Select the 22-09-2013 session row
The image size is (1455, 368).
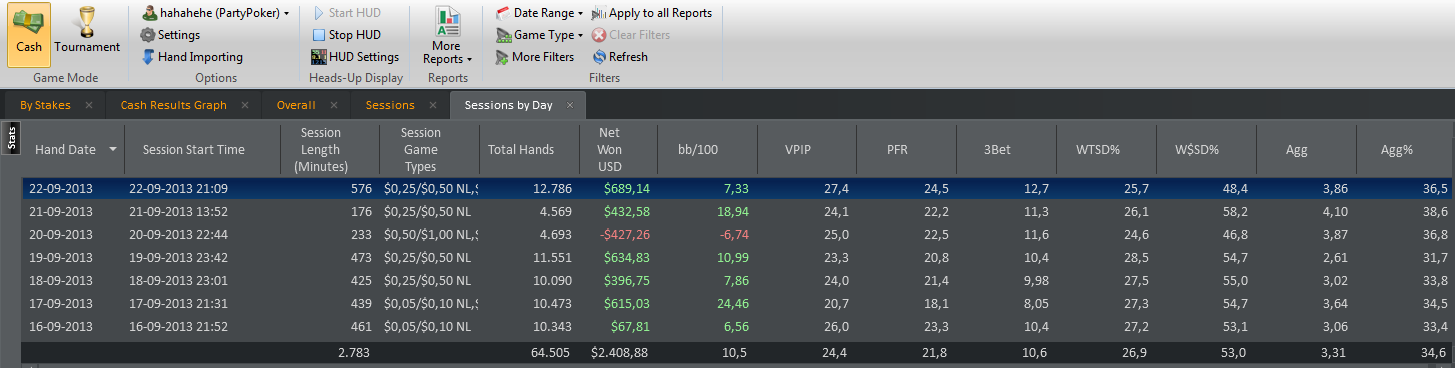(738, 188)
